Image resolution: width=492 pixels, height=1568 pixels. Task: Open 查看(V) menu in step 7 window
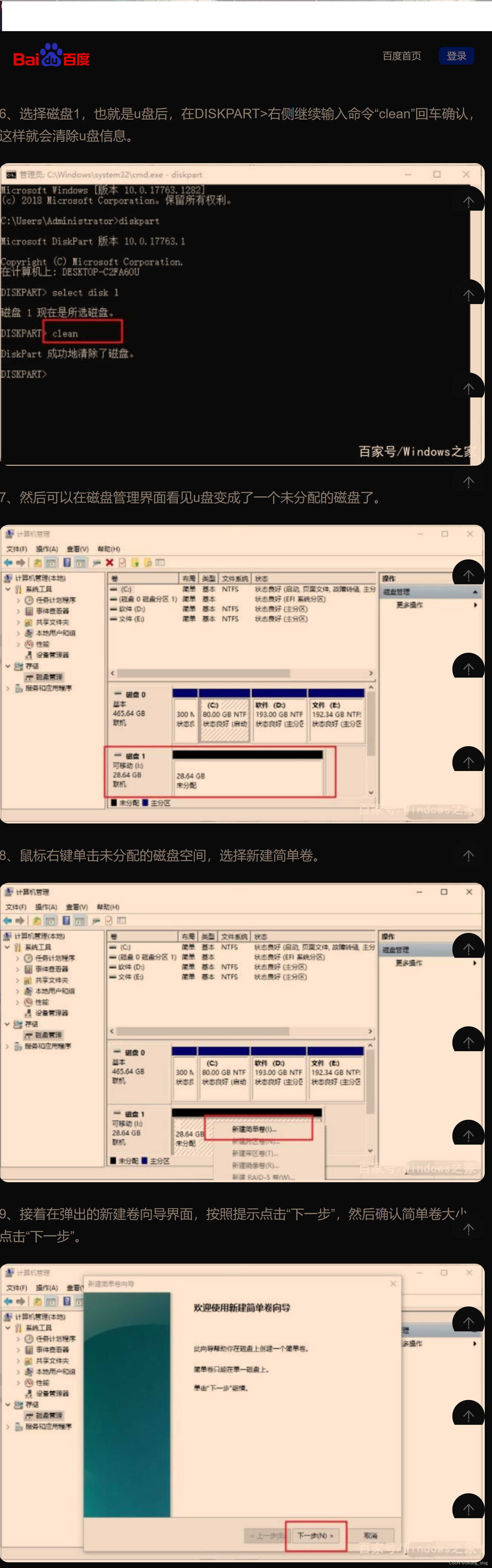coord(77,548)
